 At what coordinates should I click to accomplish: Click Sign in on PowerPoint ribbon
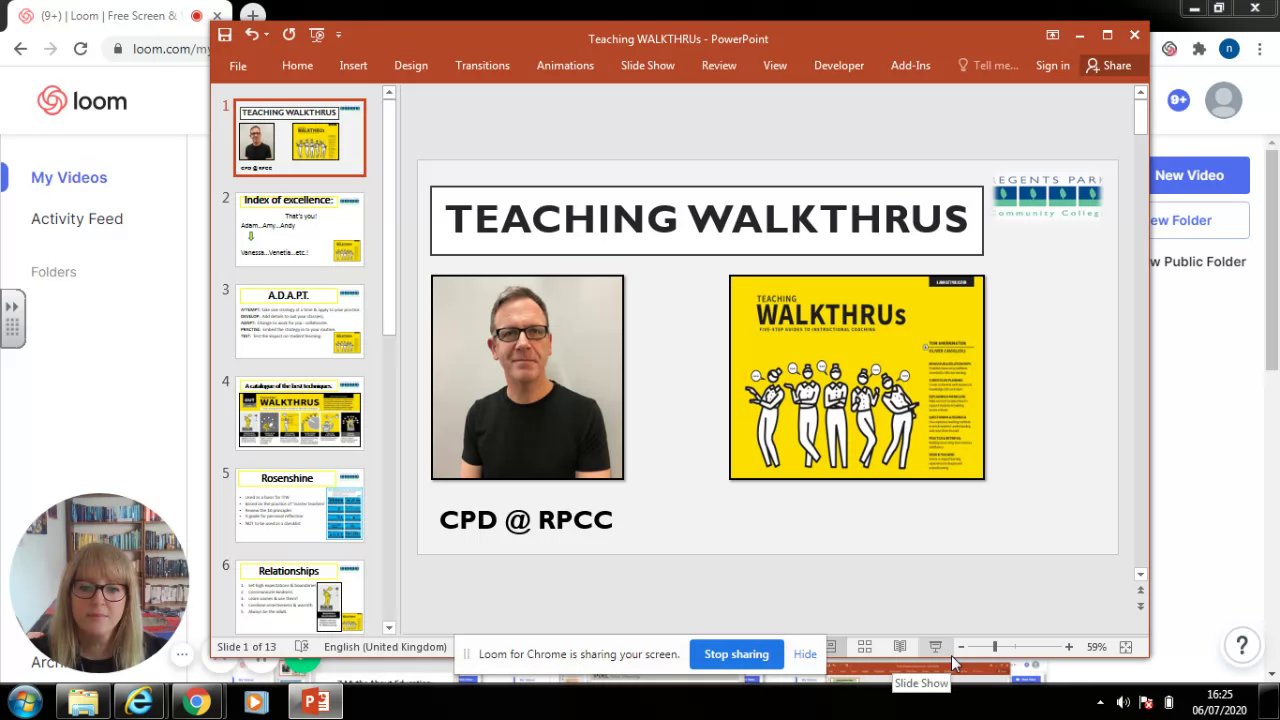(x=1052, y=65)
